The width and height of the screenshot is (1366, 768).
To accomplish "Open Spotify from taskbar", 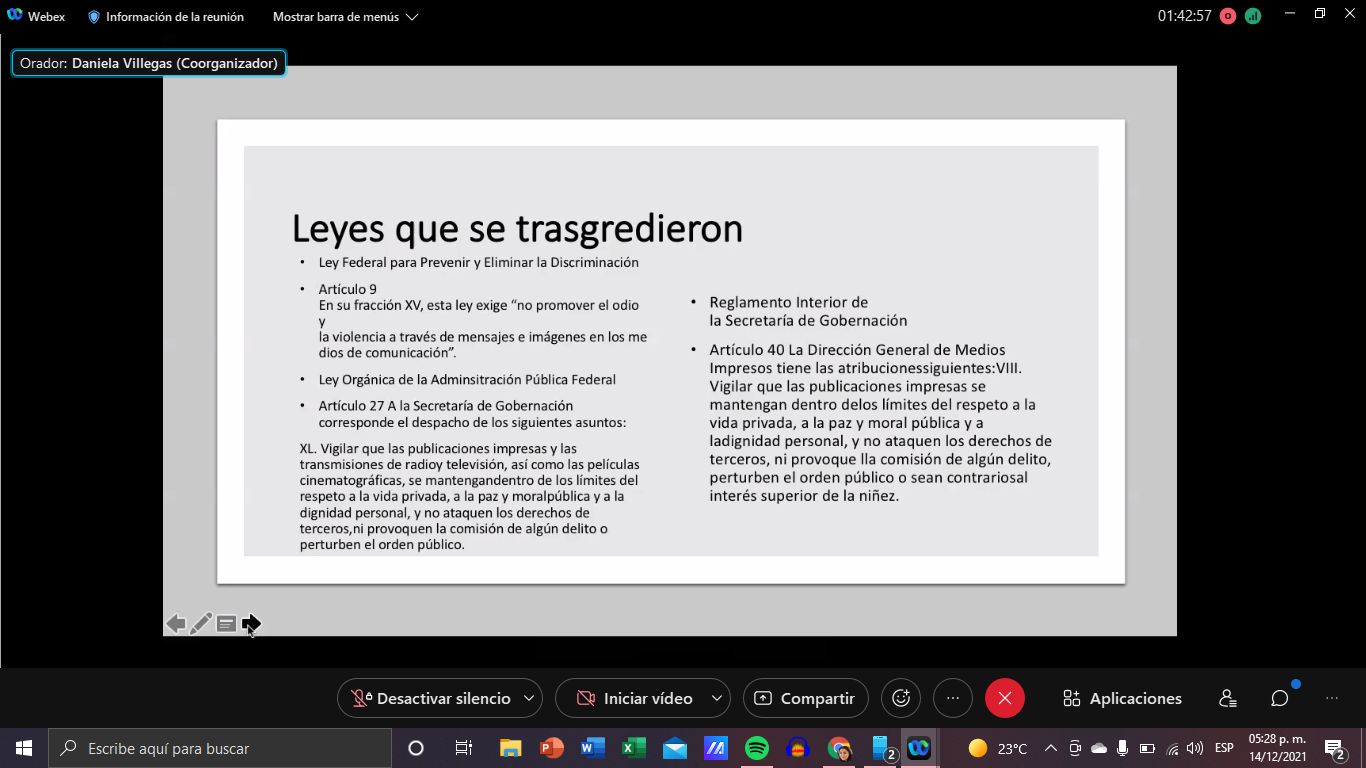I will pyautogui.click(x=757, y=748).
